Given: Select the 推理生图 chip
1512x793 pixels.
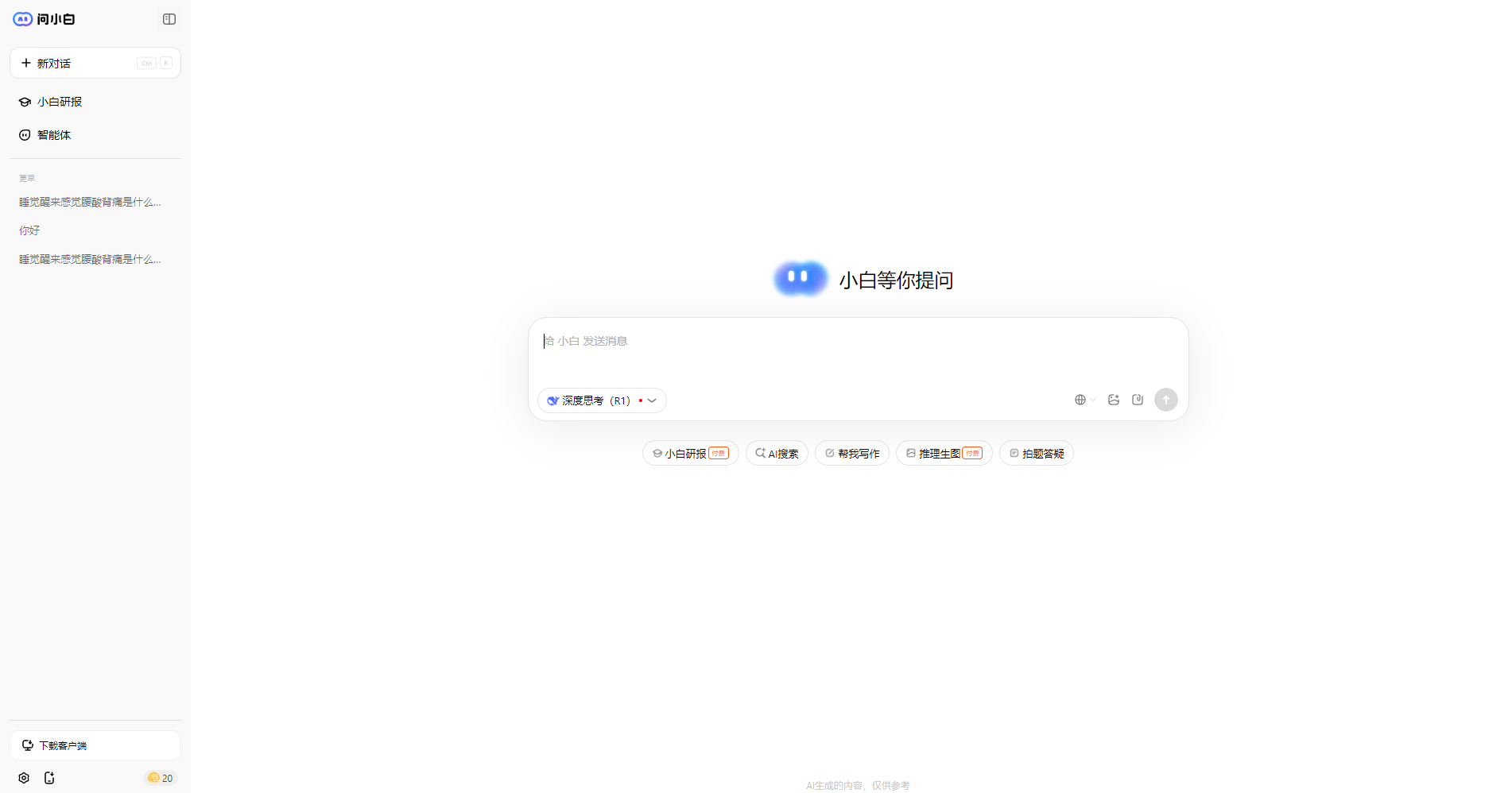Looking at the screenshot, I should pos(944,453).
